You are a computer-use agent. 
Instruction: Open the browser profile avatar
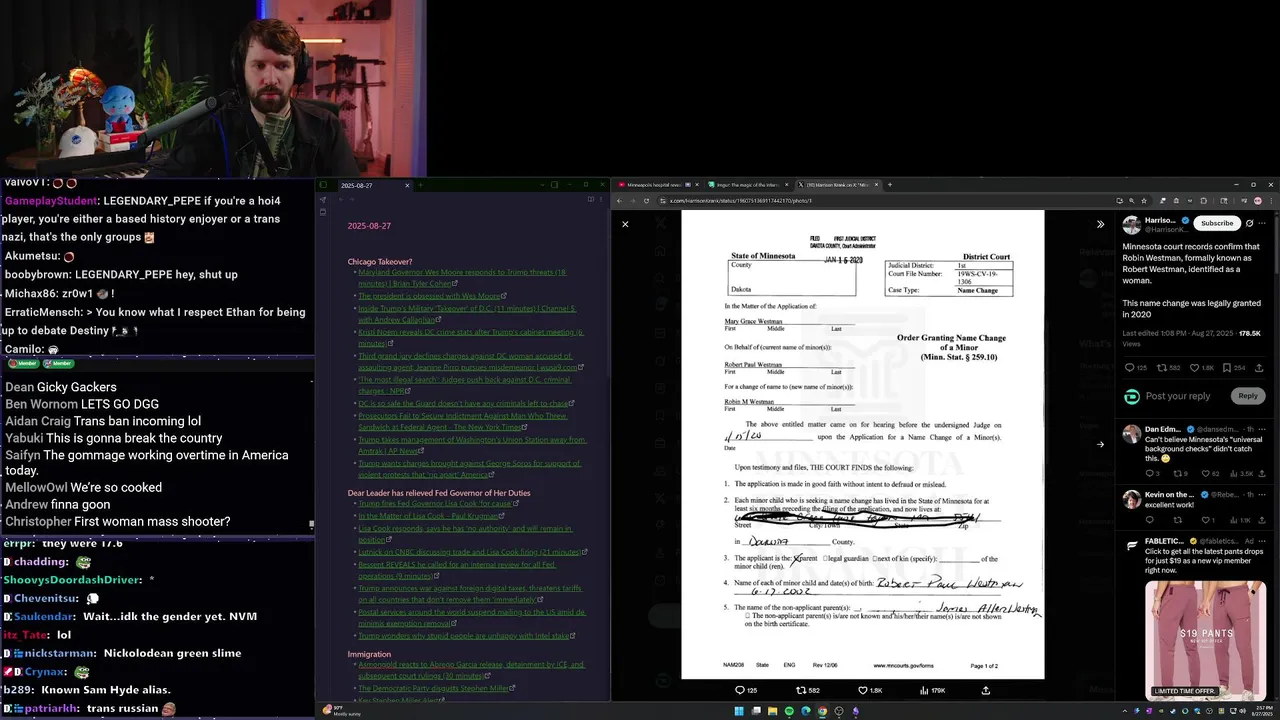[x=1258, y=201]
